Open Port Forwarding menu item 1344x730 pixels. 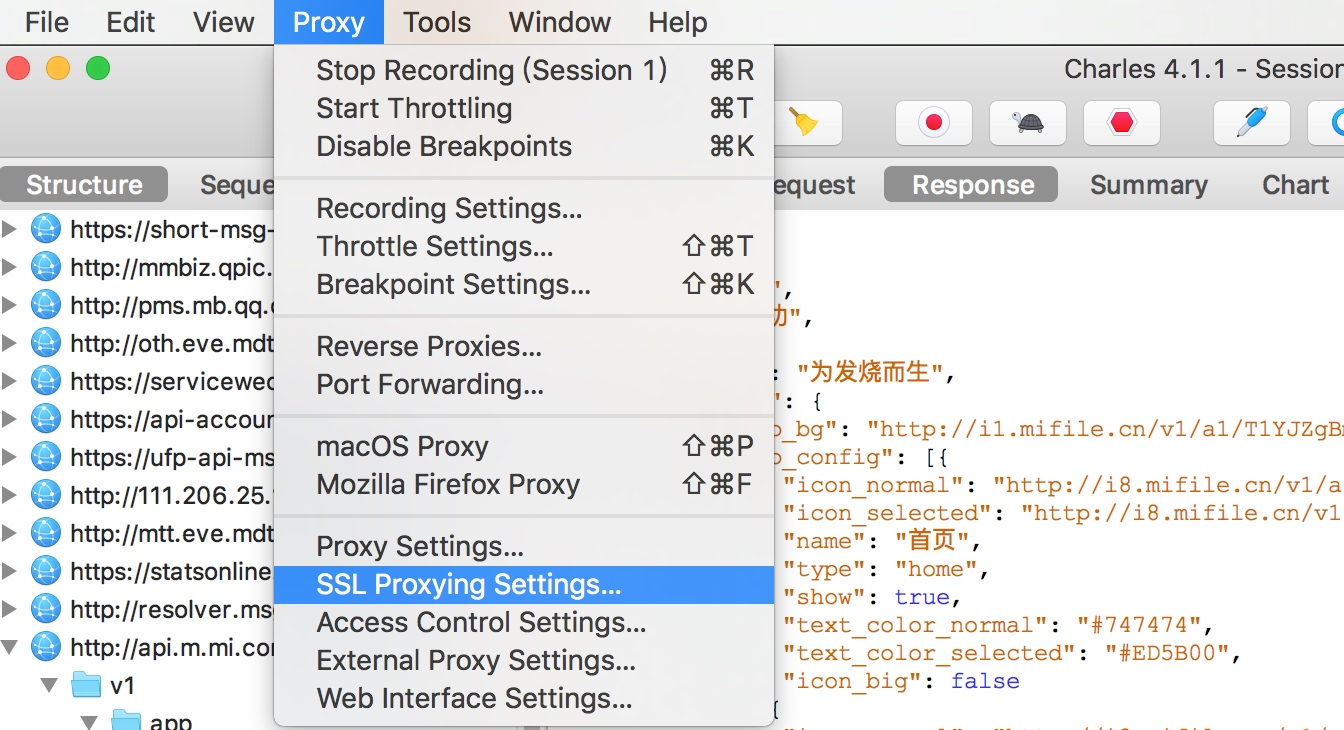[524, 384]
